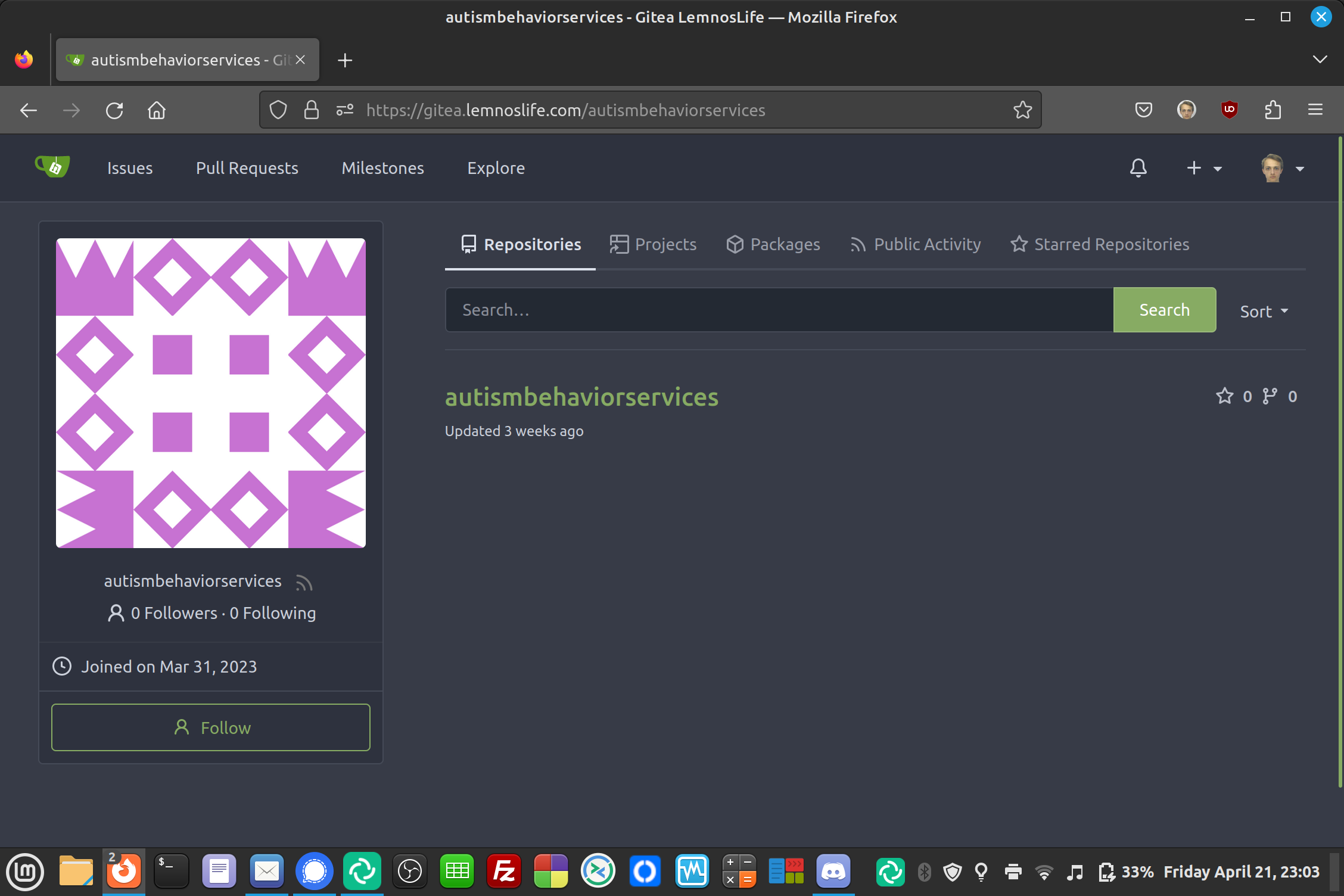This screenshot has height=896, width=1344.
Task: Bookmark this page with star icon
Action: click(1022, 110)
